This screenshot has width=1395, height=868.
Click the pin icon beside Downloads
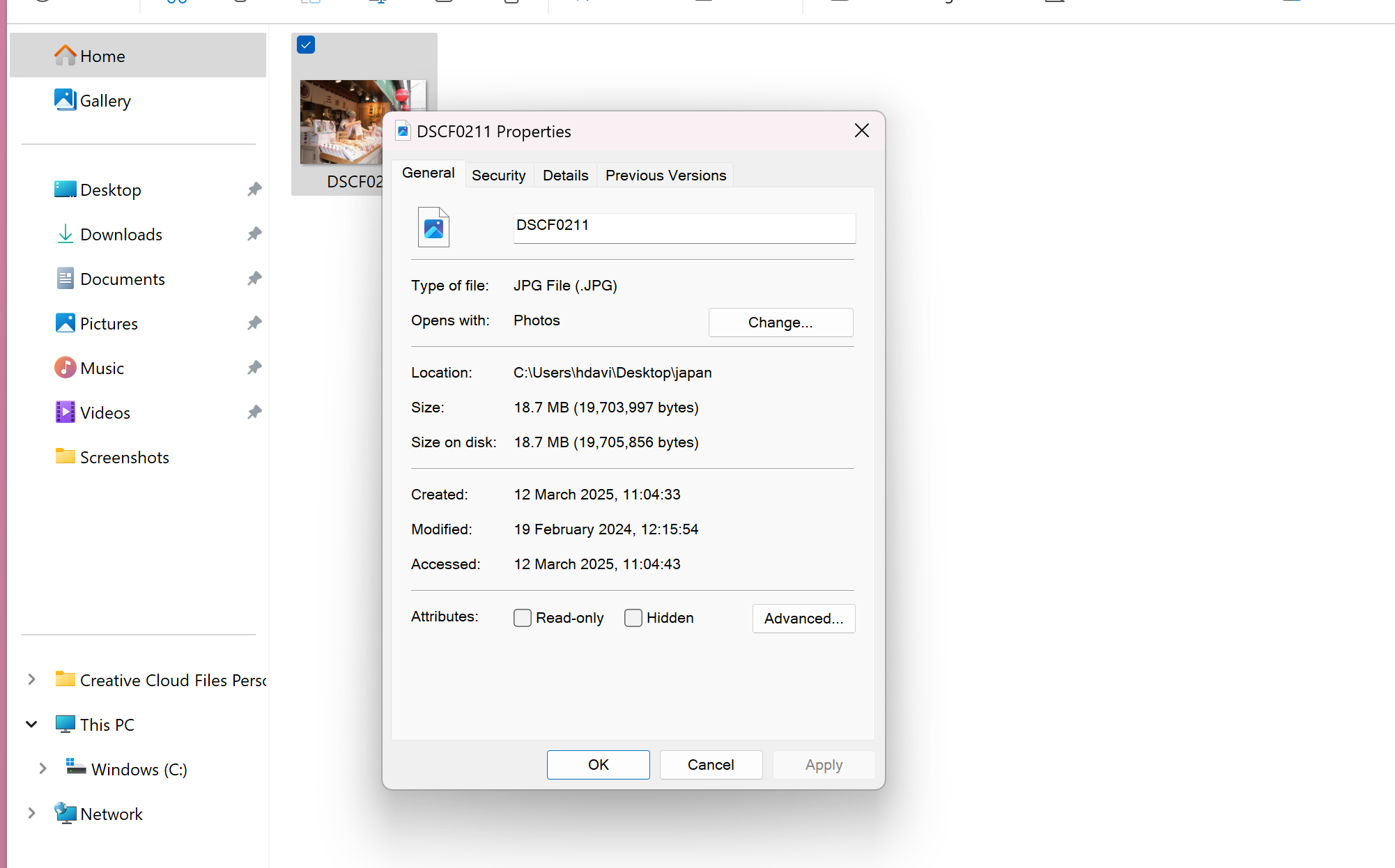(254, 233)
